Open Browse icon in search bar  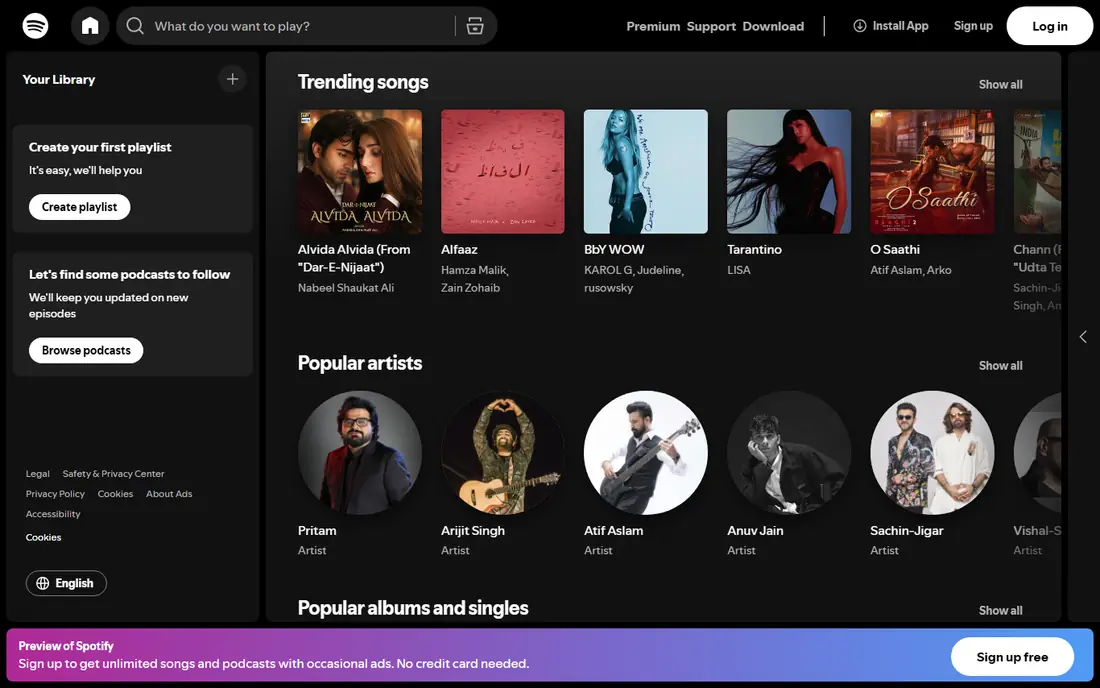click(x=475, y=26)
